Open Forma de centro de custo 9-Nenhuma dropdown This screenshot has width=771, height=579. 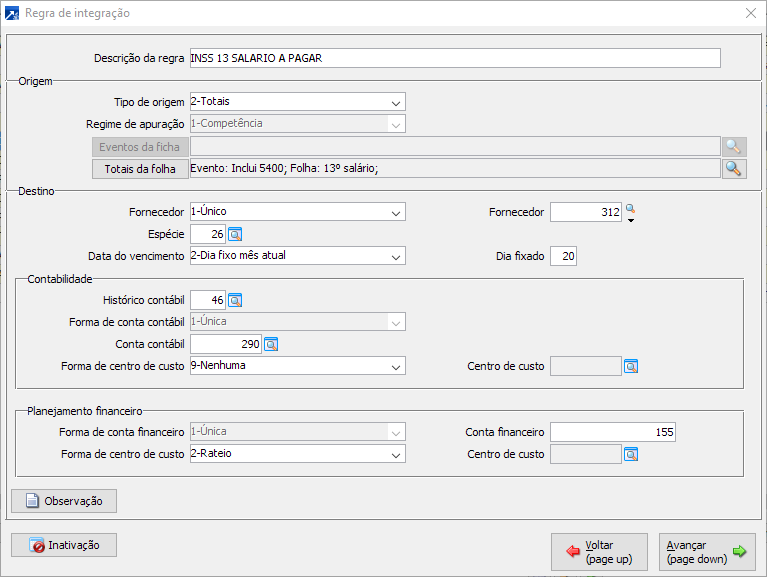[396, 366]
